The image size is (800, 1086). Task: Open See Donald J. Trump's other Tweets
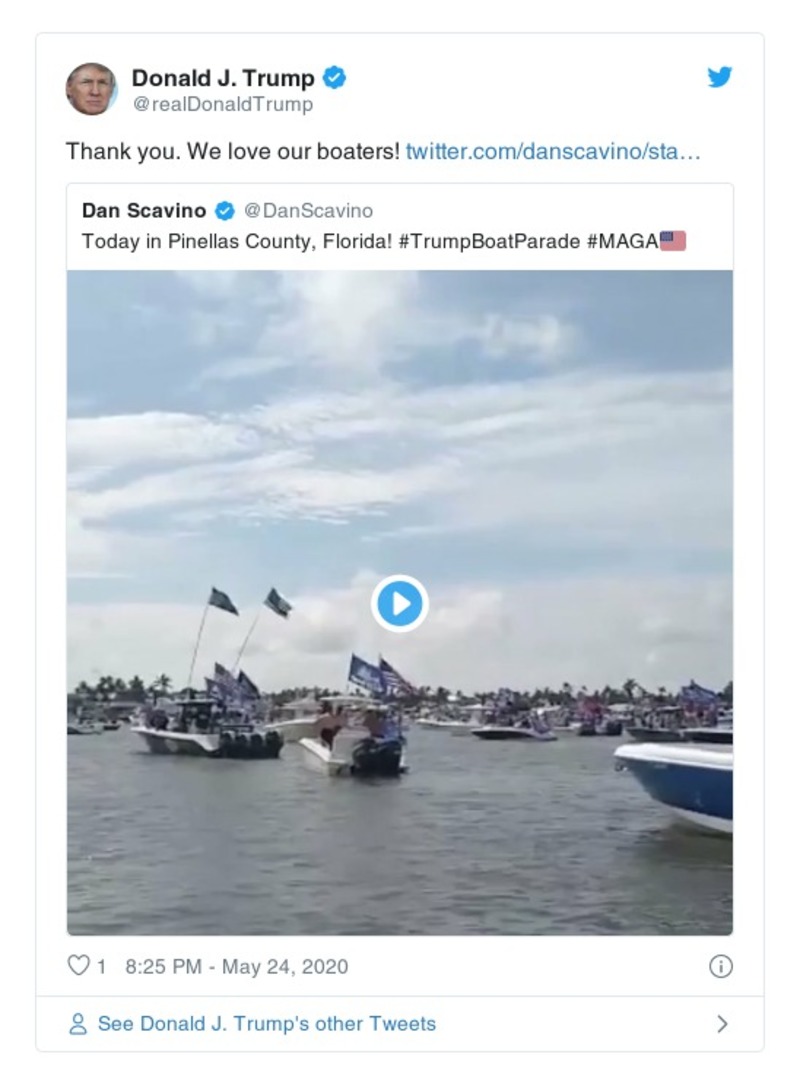pyautogui.click(x=266, y=1024)
